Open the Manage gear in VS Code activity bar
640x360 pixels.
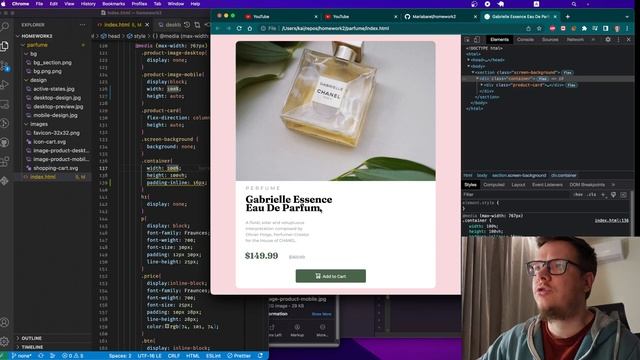[x=5, y=341]
